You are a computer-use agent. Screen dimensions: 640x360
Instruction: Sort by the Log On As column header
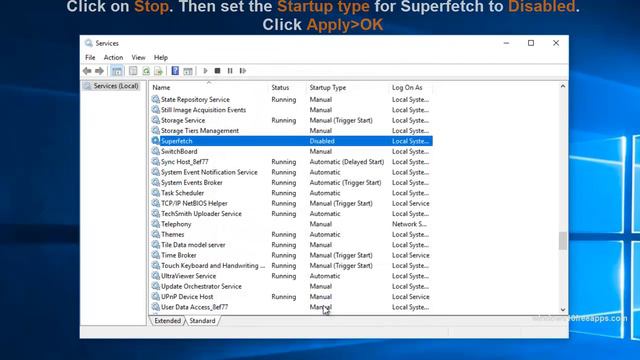pyautogui.click(x=411, y=87)
